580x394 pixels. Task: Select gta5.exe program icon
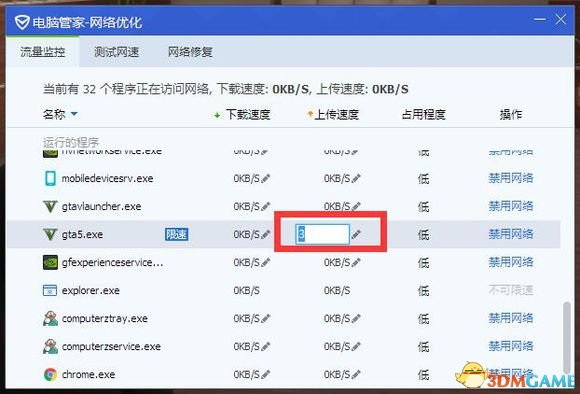(50, 235)
